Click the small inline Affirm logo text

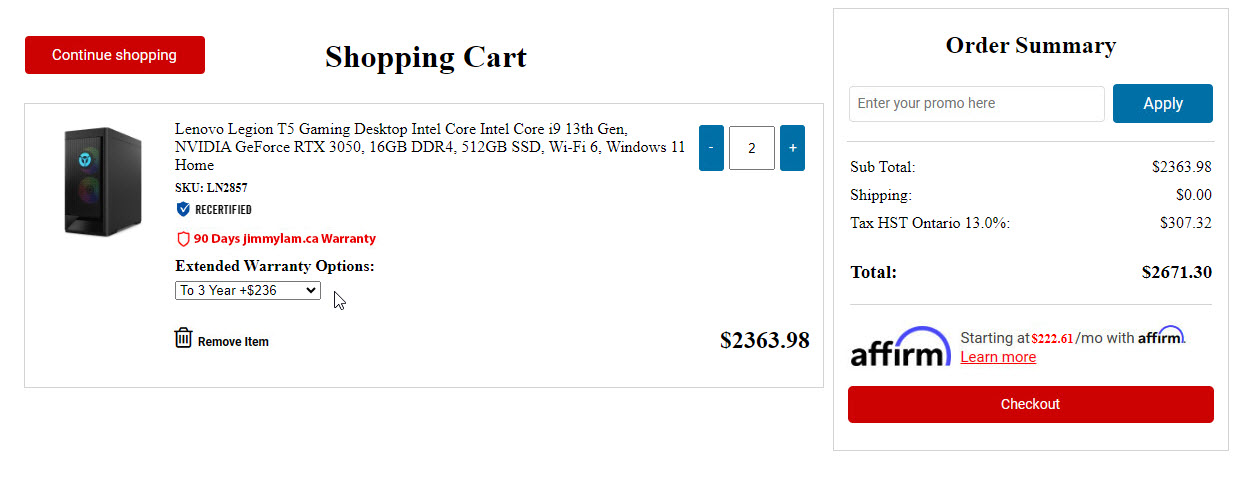(x=1160, y=337)
